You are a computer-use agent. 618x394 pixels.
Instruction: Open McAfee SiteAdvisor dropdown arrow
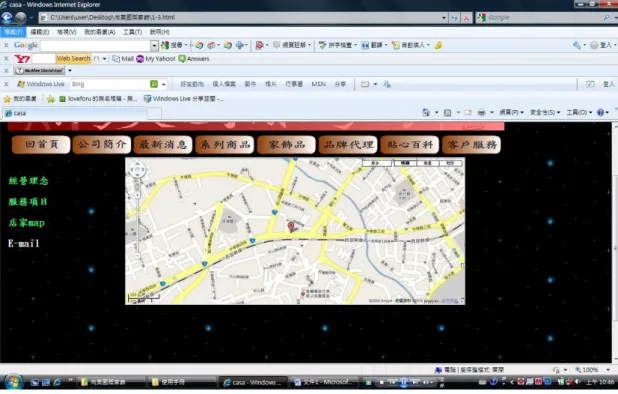coord(70,71)
